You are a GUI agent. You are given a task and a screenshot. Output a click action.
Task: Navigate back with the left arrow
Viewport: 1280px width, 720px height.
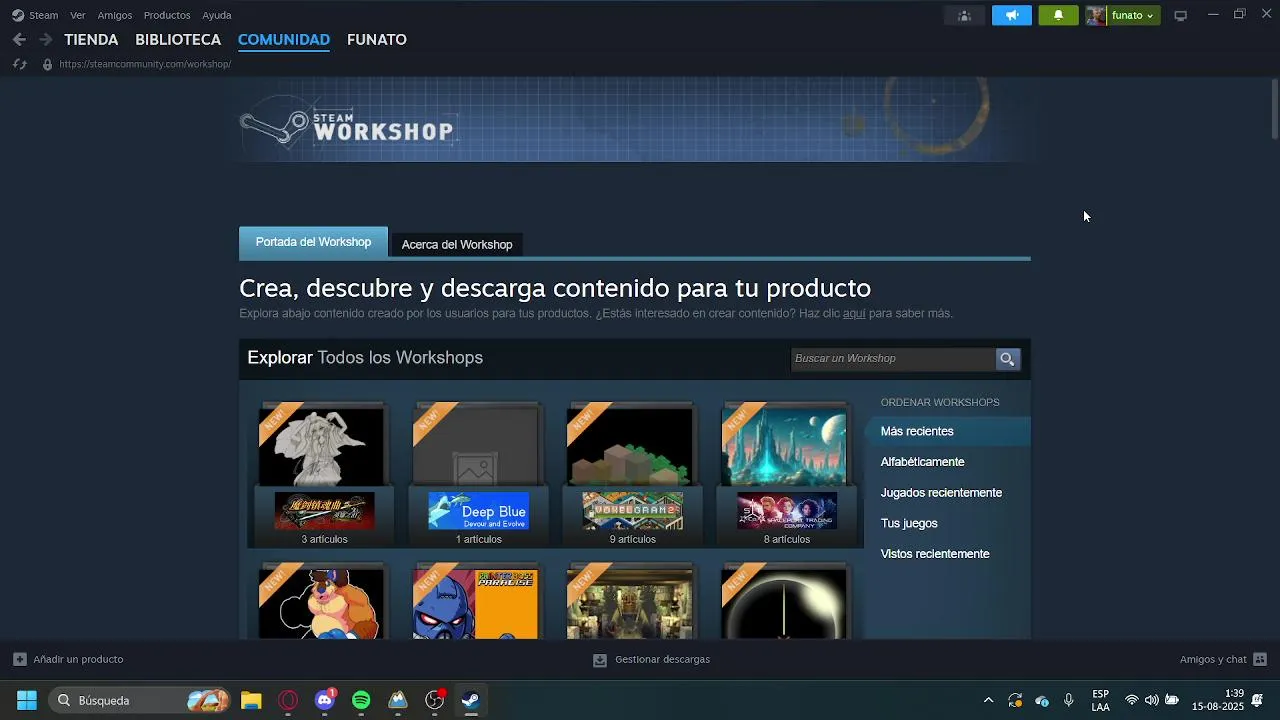click(x=19, y=40)
